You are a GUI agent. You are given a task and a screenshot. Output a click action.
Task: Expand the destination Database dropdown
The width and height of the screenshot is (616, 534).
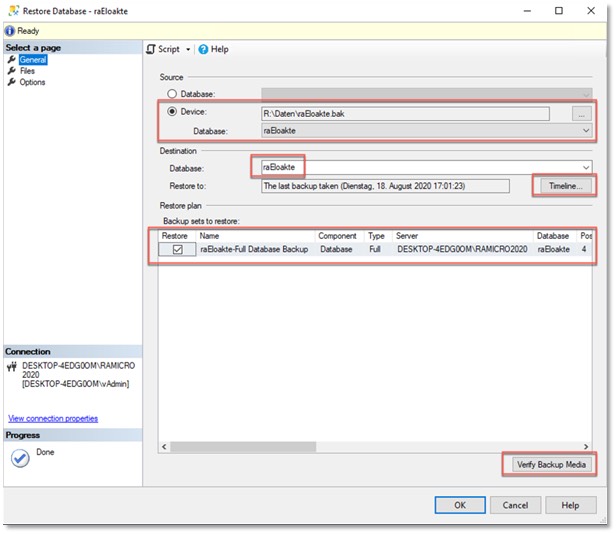tap(586, 168)
